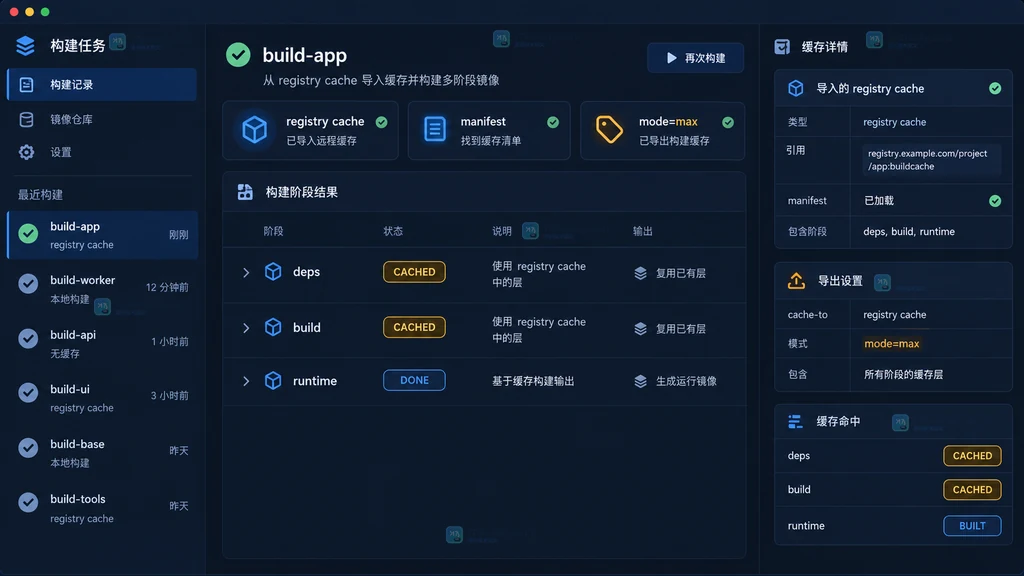Click the DONE badge in runtime row
Viewport: 1024px width, 576px height.
point(414,380)
